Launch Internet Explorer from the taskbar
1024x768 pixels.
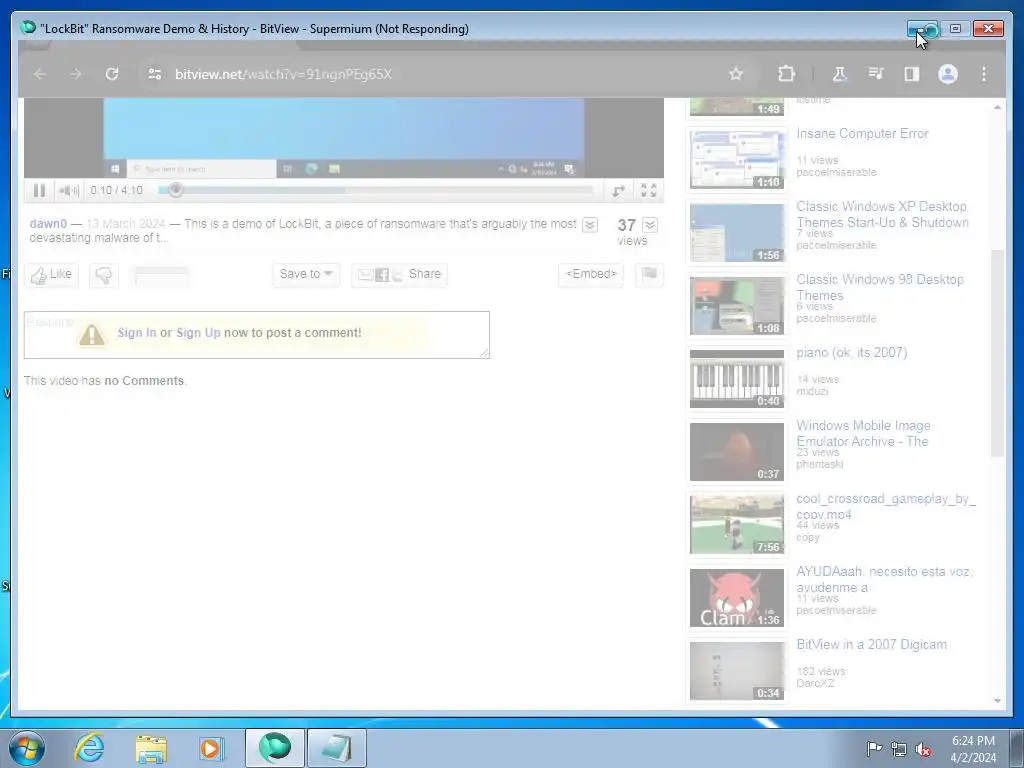coord(89,748)
